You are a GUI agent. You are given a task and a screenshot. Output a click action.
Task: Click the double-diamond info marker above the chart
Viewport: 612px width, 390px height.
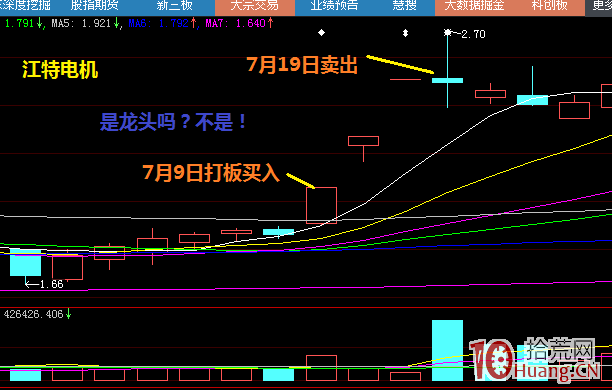(x=406, y=33)
